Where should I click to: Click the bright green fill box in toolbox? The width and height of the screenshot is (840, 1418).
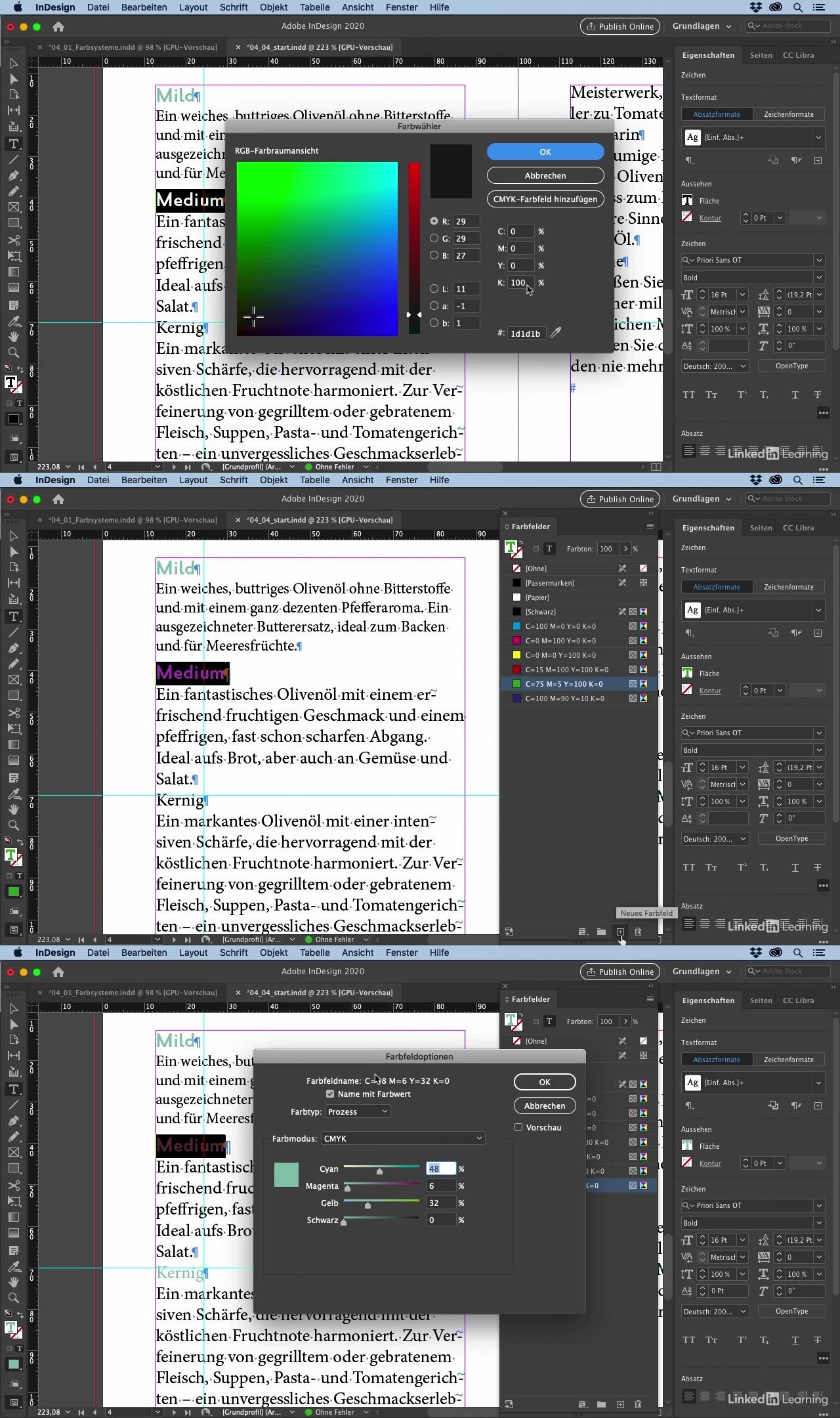point(13,892)
